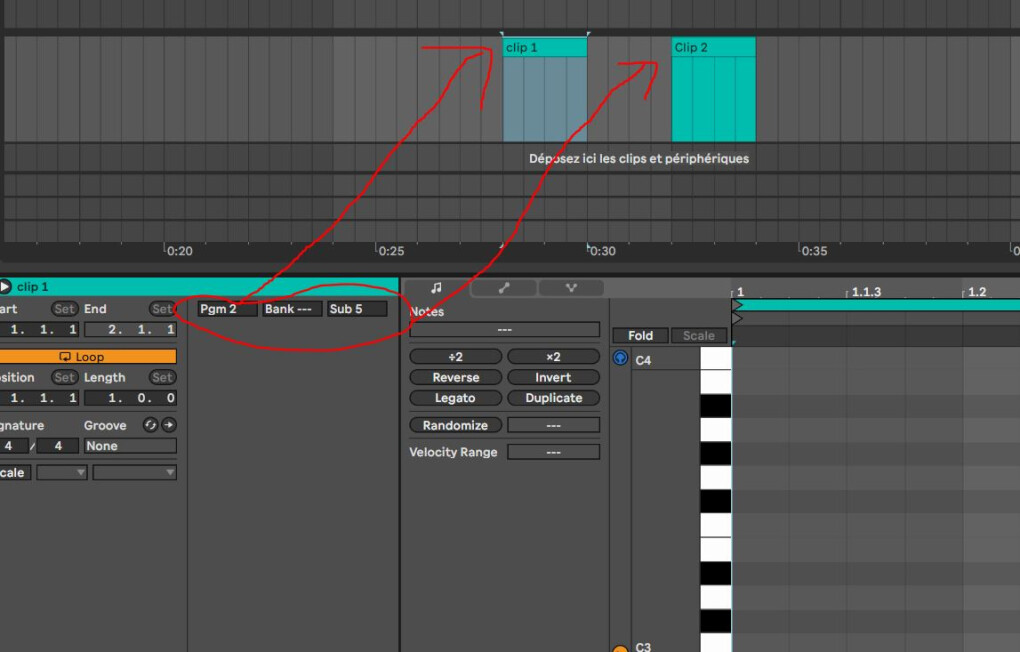Click the Bank --- selector box
The height and width of the screenshot is (652, 1020).
(x=292, y=308)
